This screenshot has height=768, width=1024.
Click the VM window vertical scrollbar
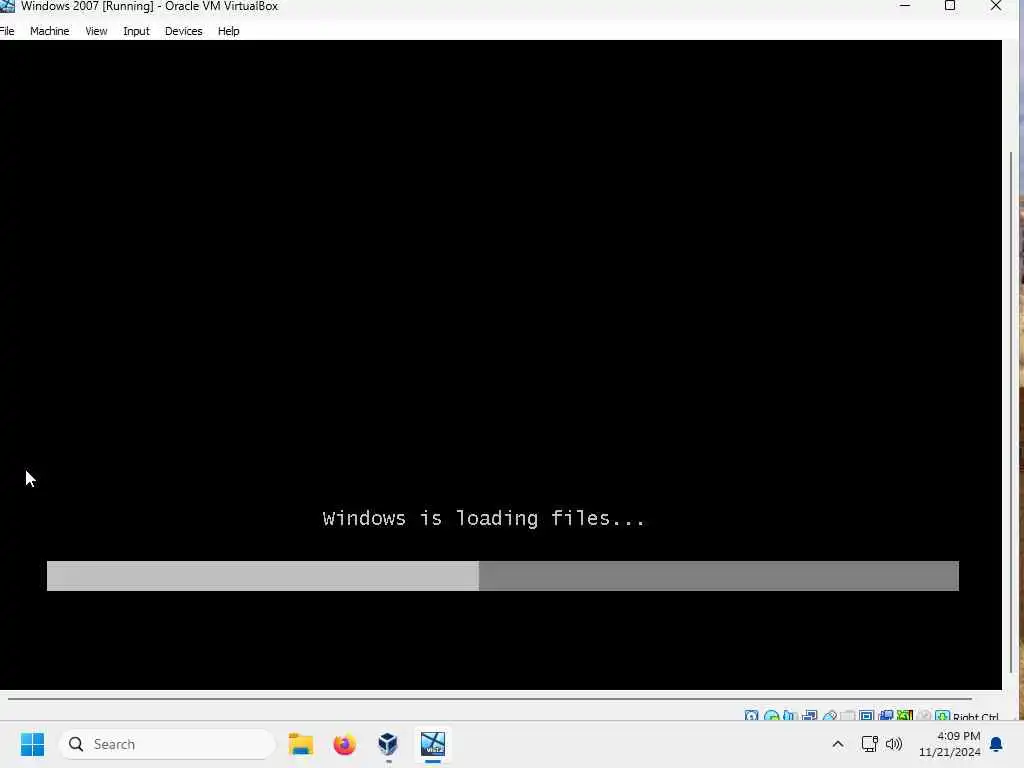pos(1011,411)
